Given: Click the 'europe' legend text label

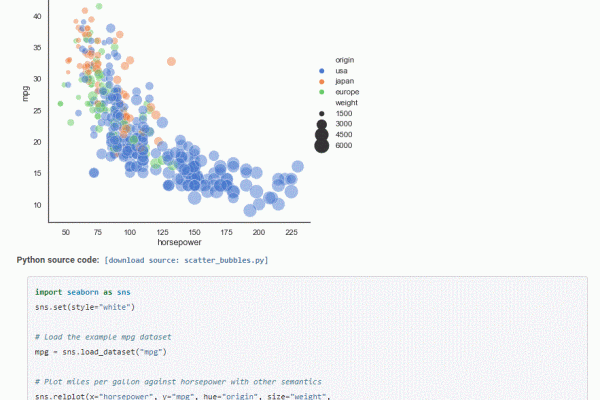Looking at the screenshot, I should (x=349, y=92).
